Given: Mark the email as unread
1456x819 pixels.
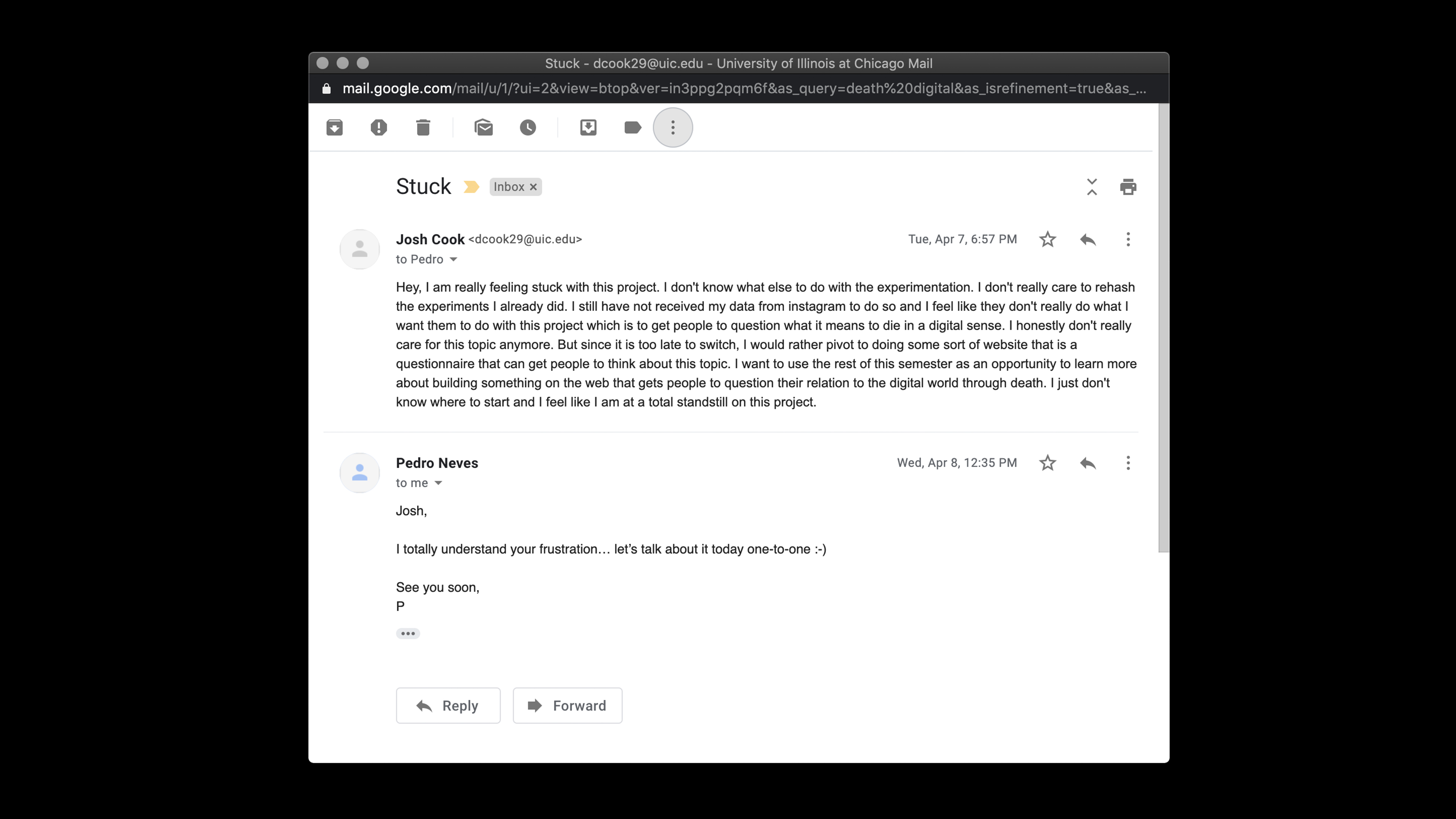Looking at the screenshot, I should 484,128.
